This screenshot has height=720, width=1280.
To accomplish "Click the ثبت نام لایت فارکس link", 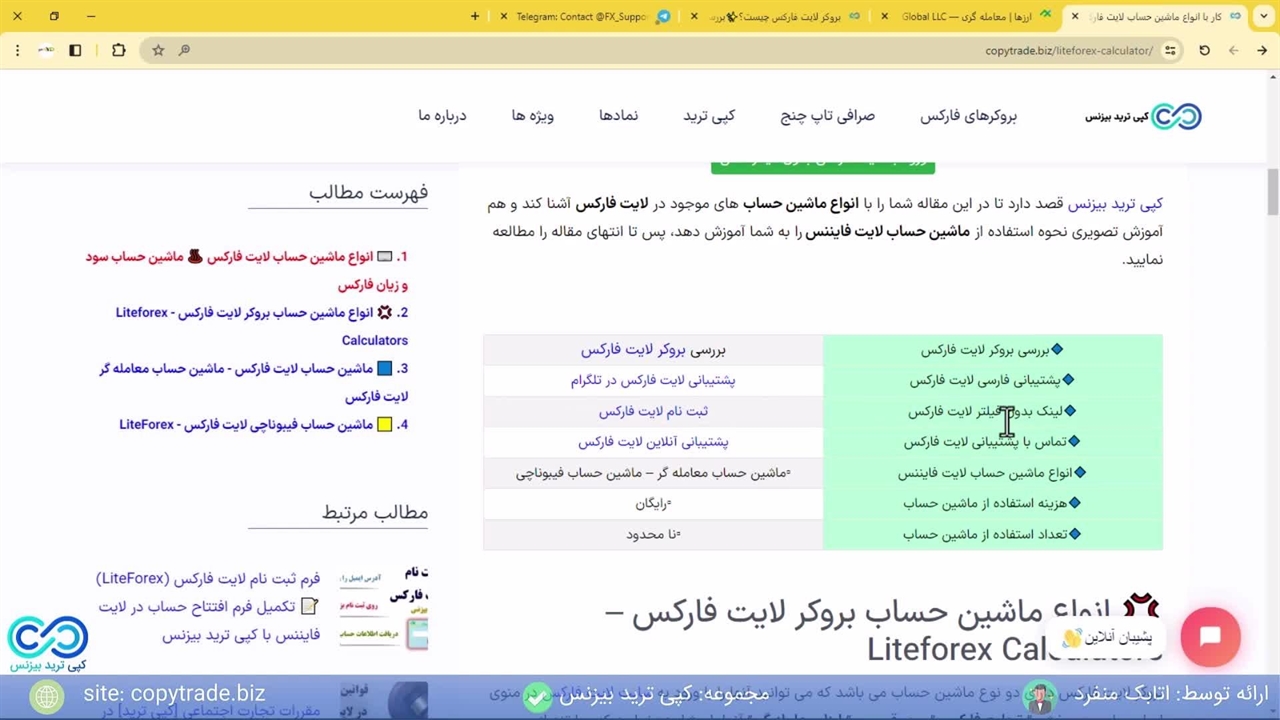I will [x=652, y=411].
